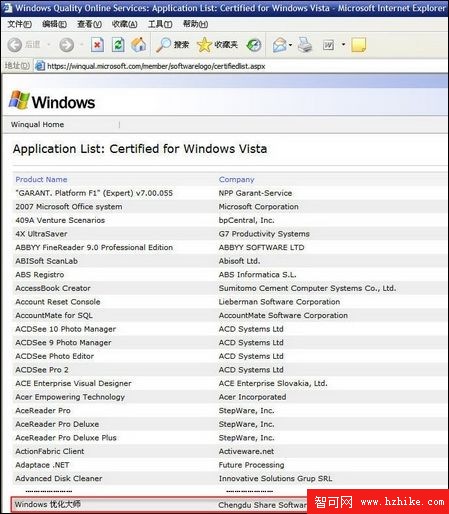Click the Edit with Word icon
Viewport: 449px width, 514px height.
click(x=328, y=45)
